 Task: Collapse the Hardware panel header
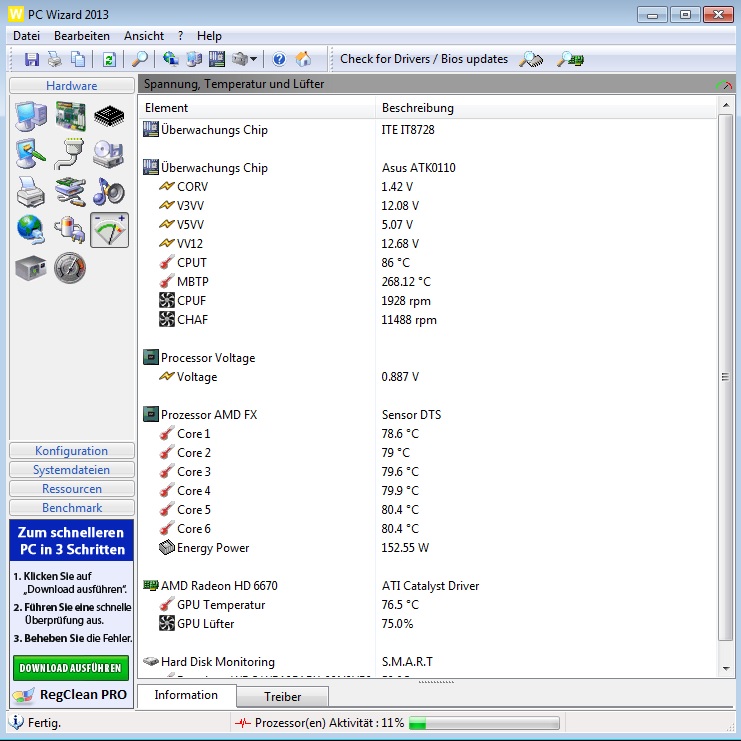tap(72, 86)
